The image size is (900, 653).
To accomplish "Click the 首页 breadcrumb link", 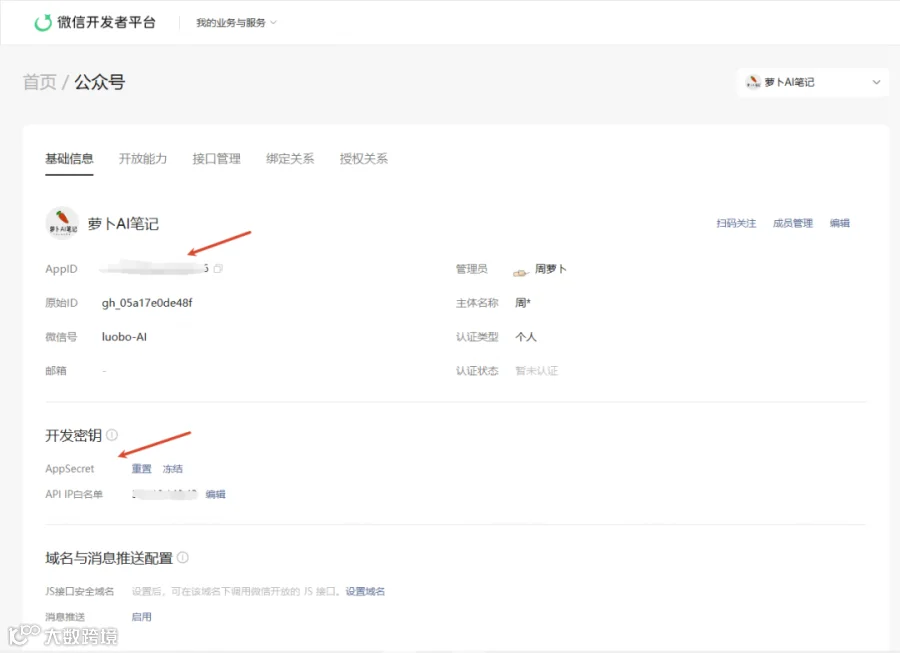I will point(40,82).
